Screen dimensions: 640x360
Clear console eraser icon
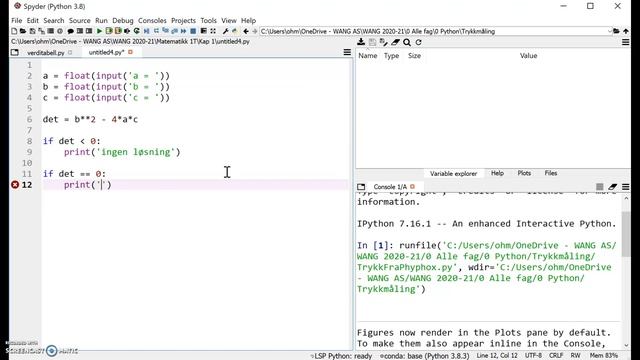[x=612, y=187]
